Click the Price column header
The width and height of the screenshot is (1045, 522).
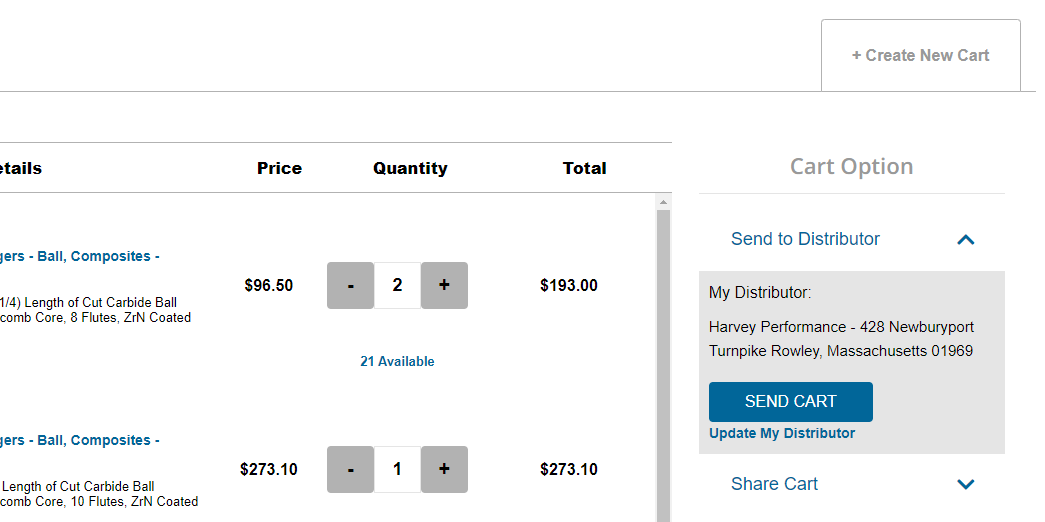pos(279,168)
